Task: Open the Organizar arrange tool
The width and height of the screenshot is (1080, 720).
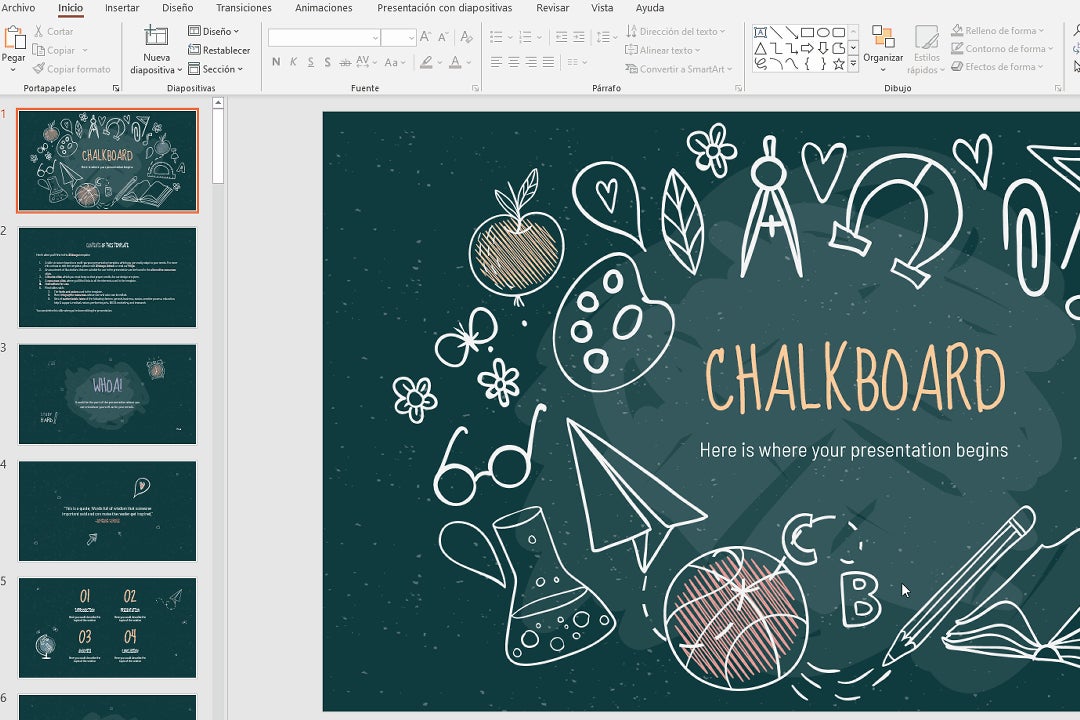Action: pyautogui.click(x=883, y=45)
